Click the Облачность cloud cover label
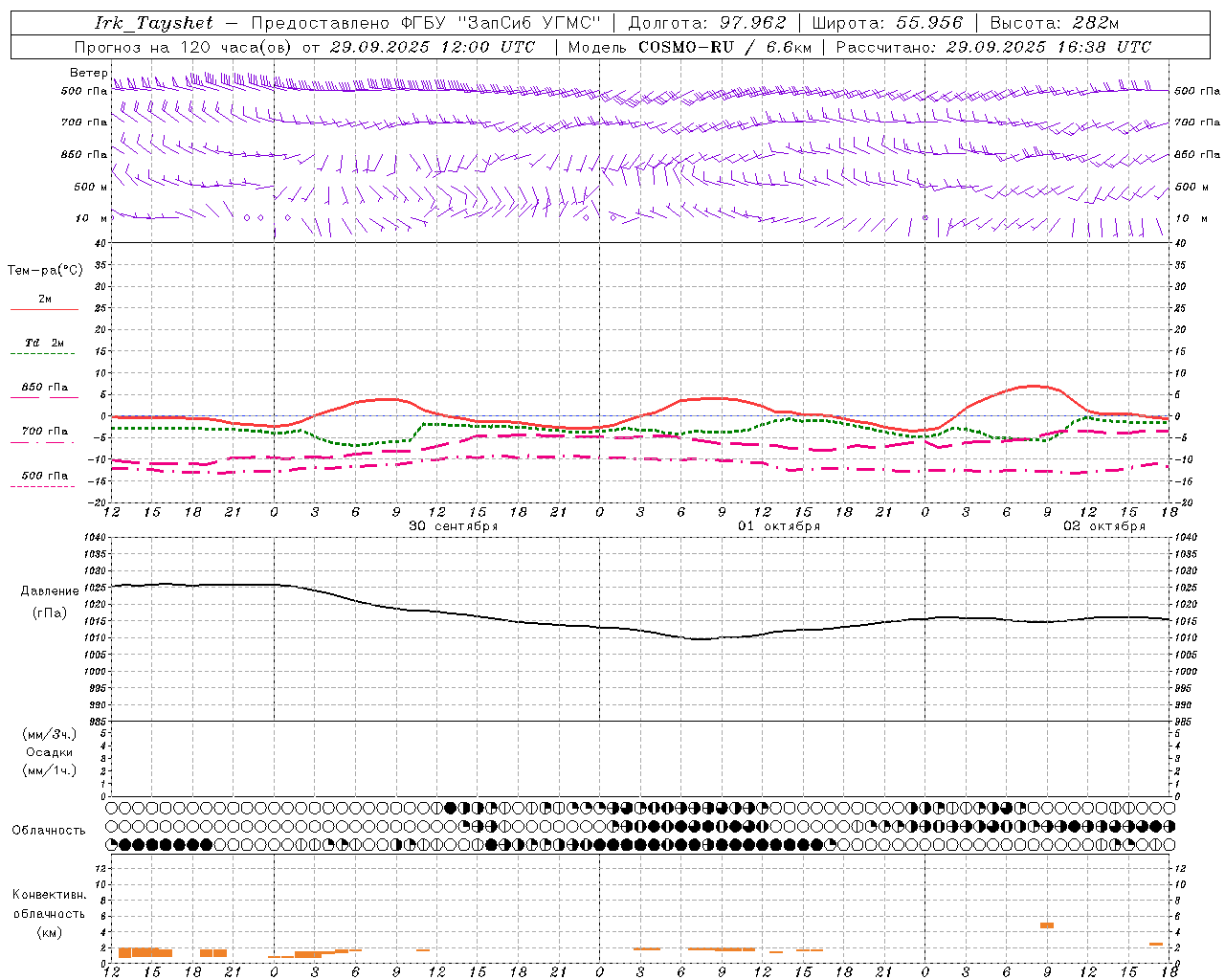 [49, 831]
